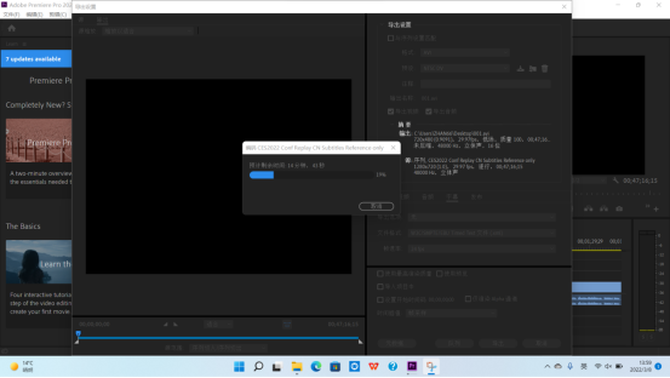The height and width of the screenshot is (378, 670).
Task: Click the blue playhead on preview timeline
Action: pyautogui.click(x=78, y=334)
